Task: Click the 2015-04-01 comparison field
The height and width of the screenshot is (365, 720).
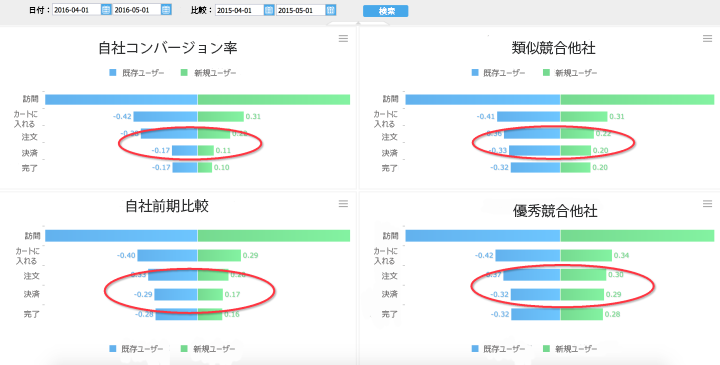Action: pyautogui.click(x=240, y=10)
